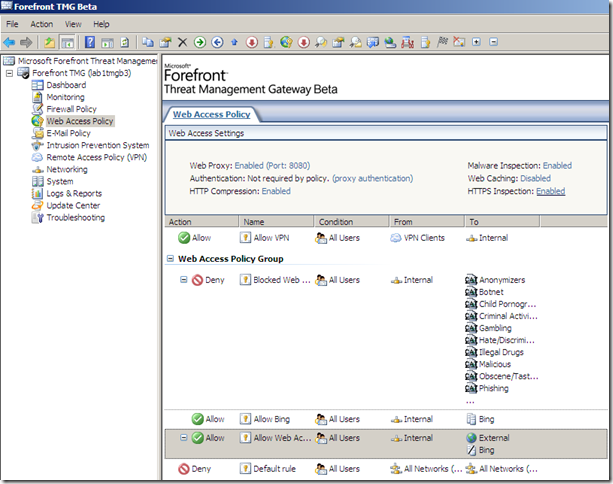613x484 pixels.
Task: Click the blue left-arrow circle toolbar icon
Action: 217,42
